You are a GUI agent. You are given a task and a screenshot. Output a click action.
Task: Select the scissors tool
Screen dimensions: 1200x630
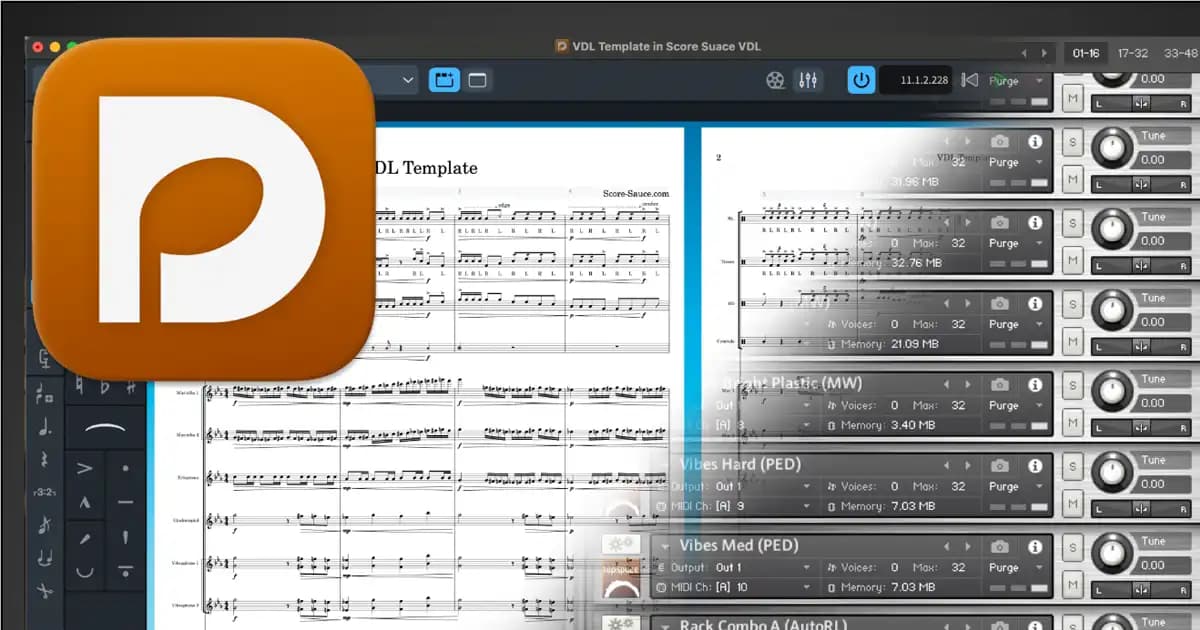pos(45,591)
